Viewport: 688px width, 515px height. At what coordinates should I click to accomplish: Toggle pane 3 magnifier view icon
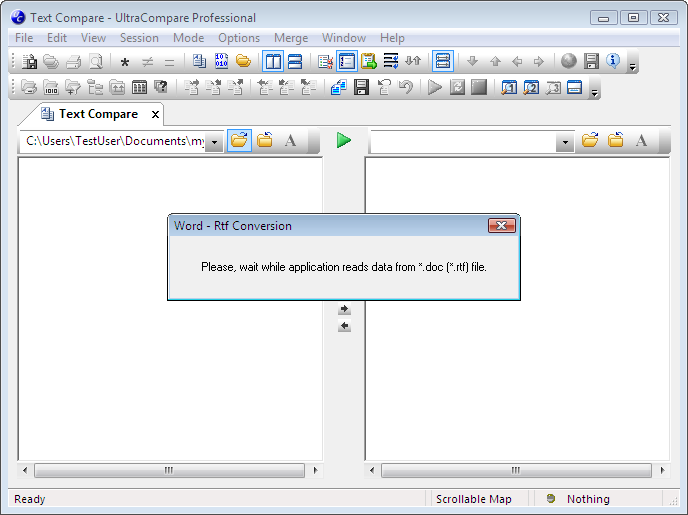[x=553, y=87]
